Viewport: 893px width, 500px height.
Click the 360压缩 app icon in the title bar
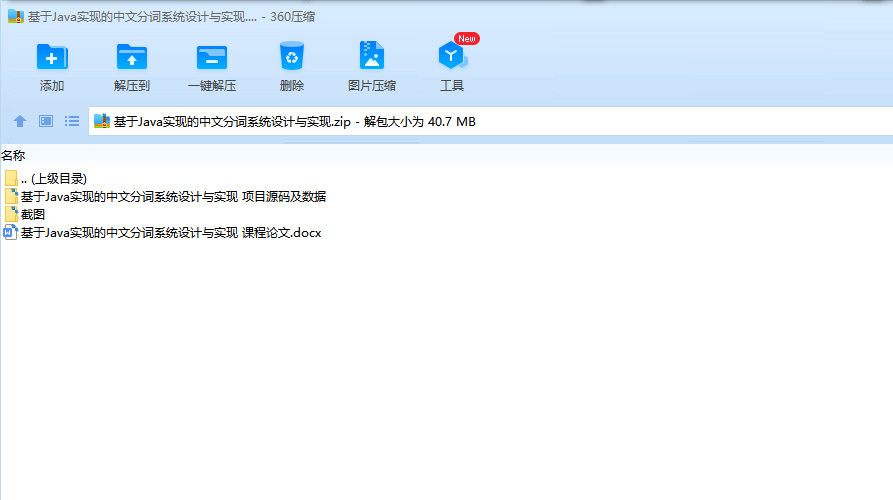point(16,17)
